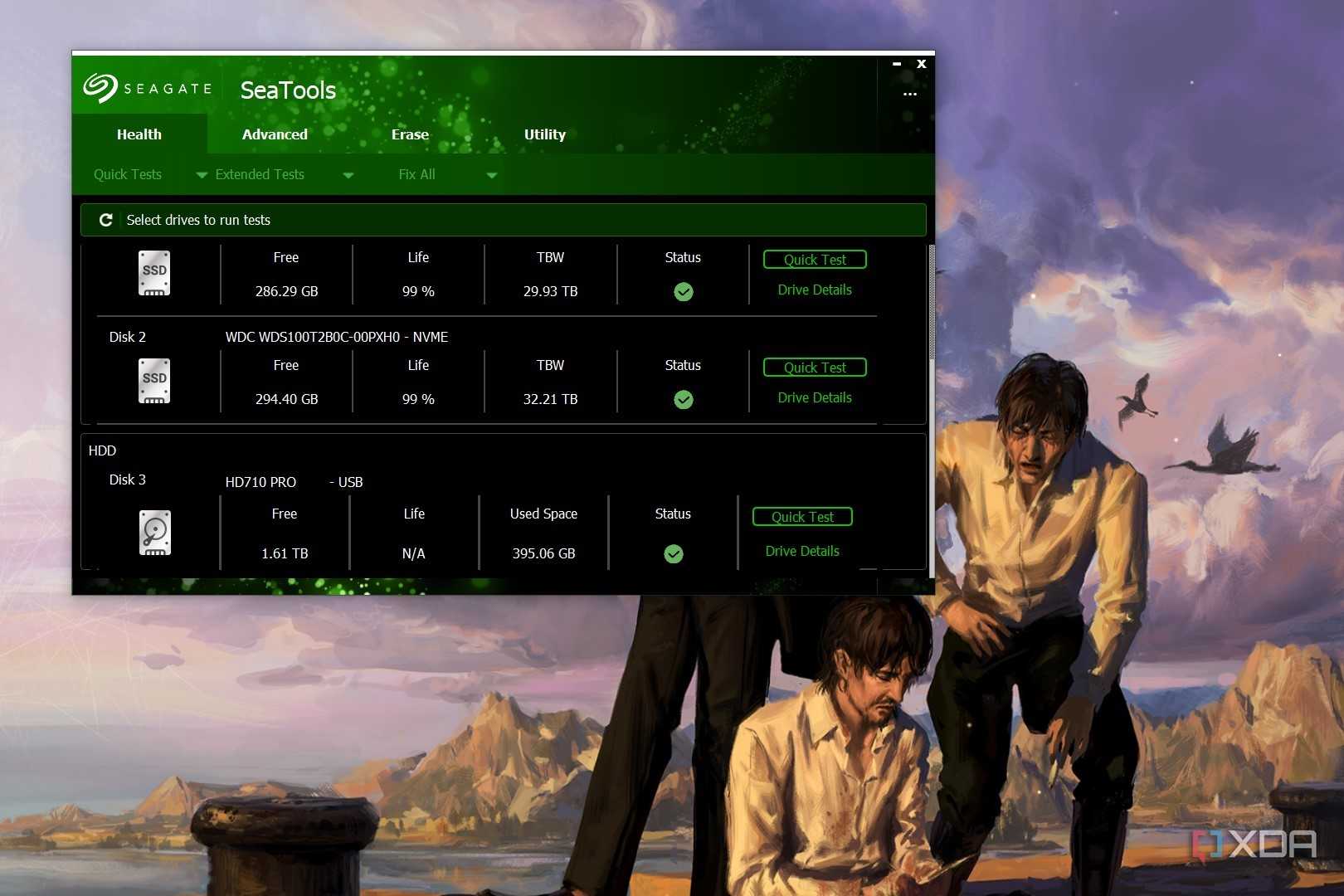The image size is (1344, 896).
Task: Click the Disk 3 label
Action: coord(128,480)
